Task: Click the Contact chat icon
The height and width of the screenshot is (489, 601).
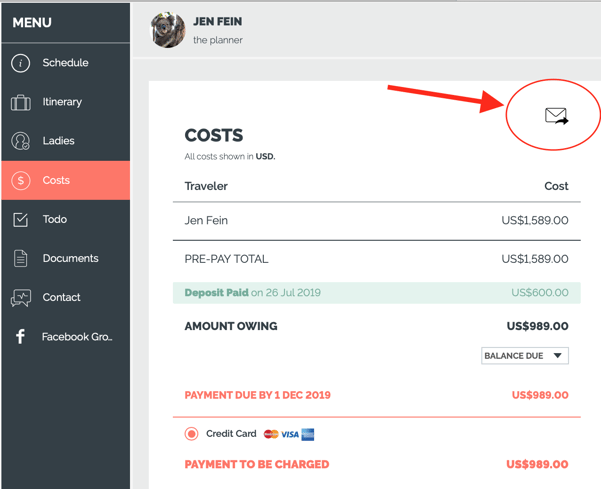Action: [21, 298]
